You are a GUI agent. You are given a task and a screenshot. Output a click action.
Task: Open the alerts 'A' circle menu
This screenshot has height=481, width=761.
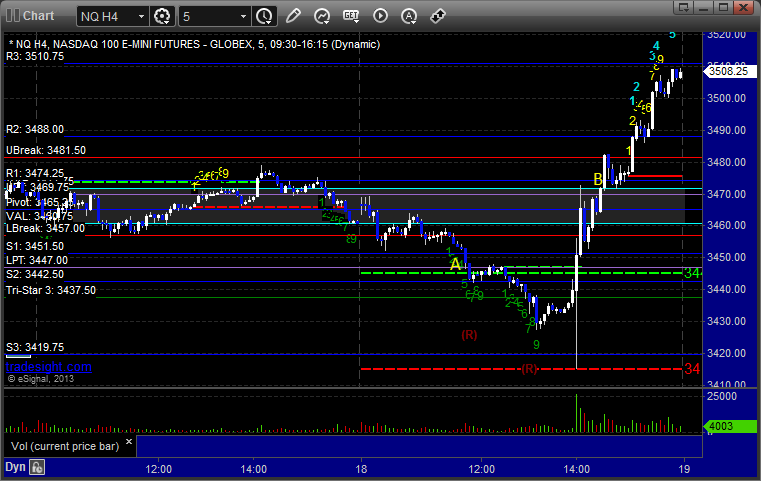409,16
